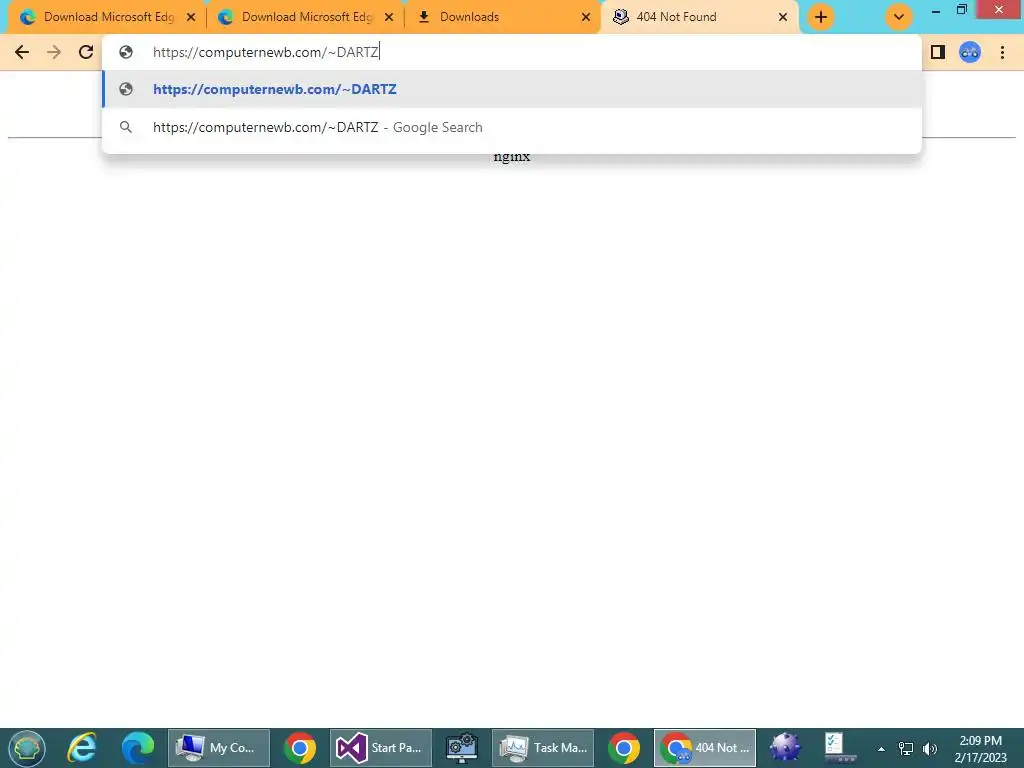Launch Microsoft Edge from taskbar

[x=137, y=748]
